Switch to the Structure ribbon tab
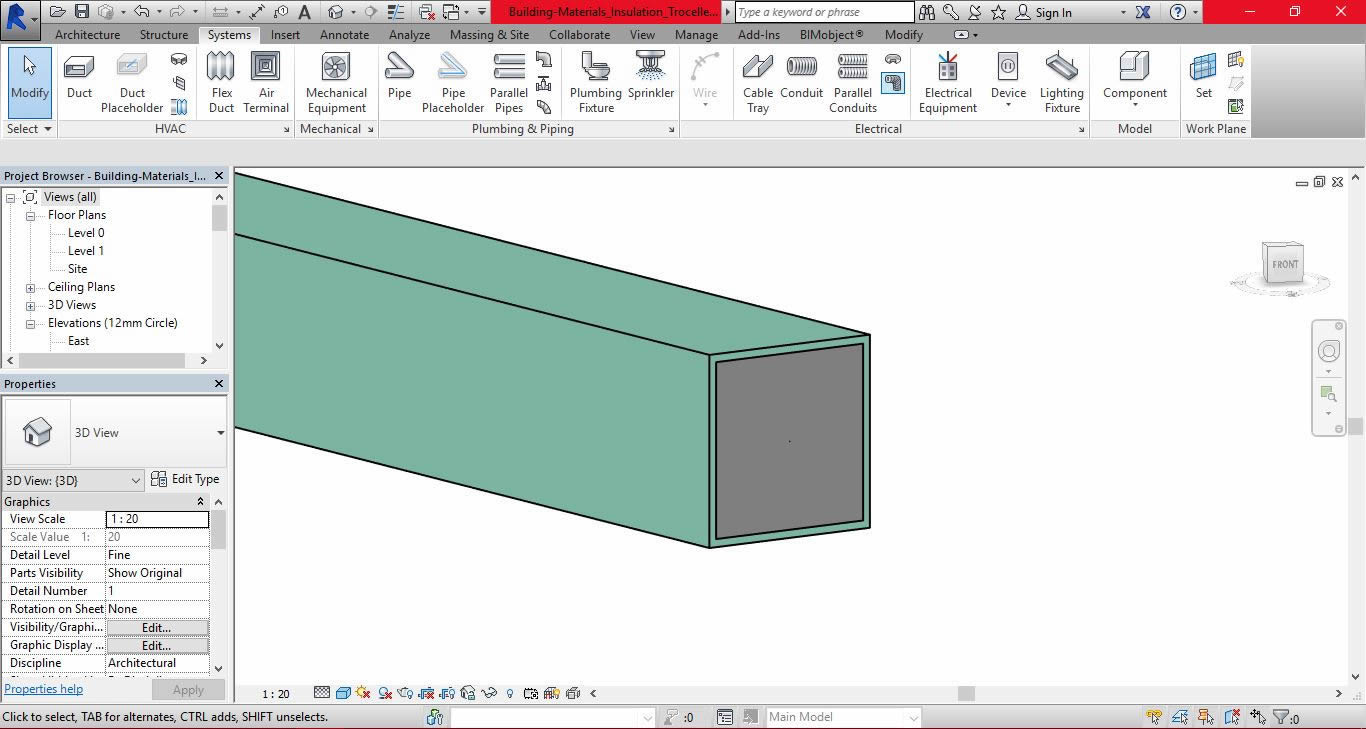Image resolution: width=1366 pixels, height=729 pixels. click(164, 34)
